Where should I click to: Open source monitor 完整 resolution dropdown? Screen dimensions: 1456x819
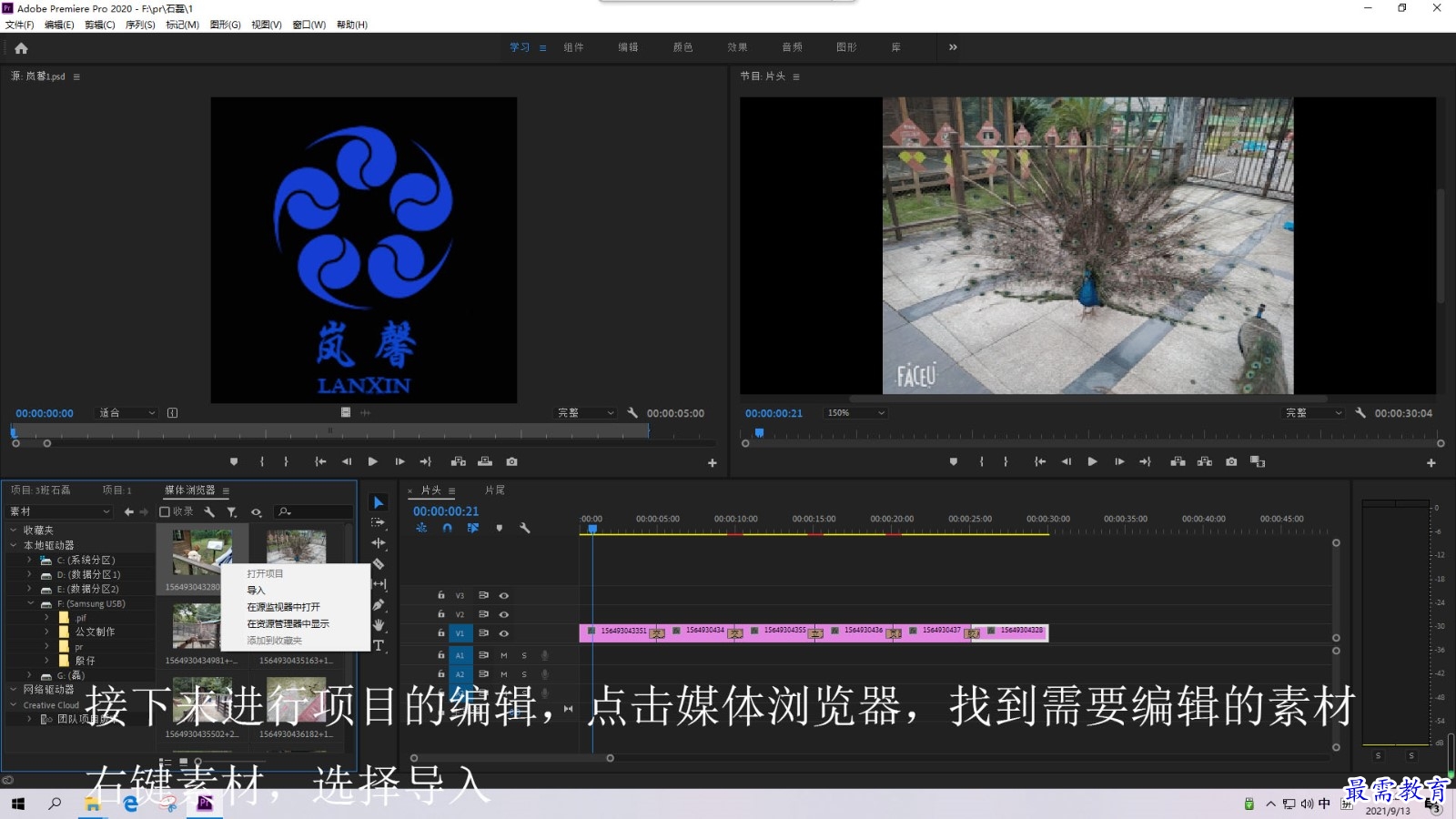pos(586,413)
